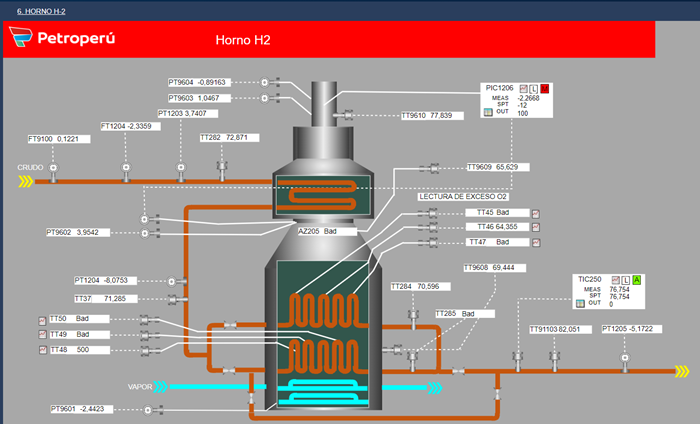Open the trend chart for TT47
Viewport: 700px width, 424px height.
(x=536, y=243)
